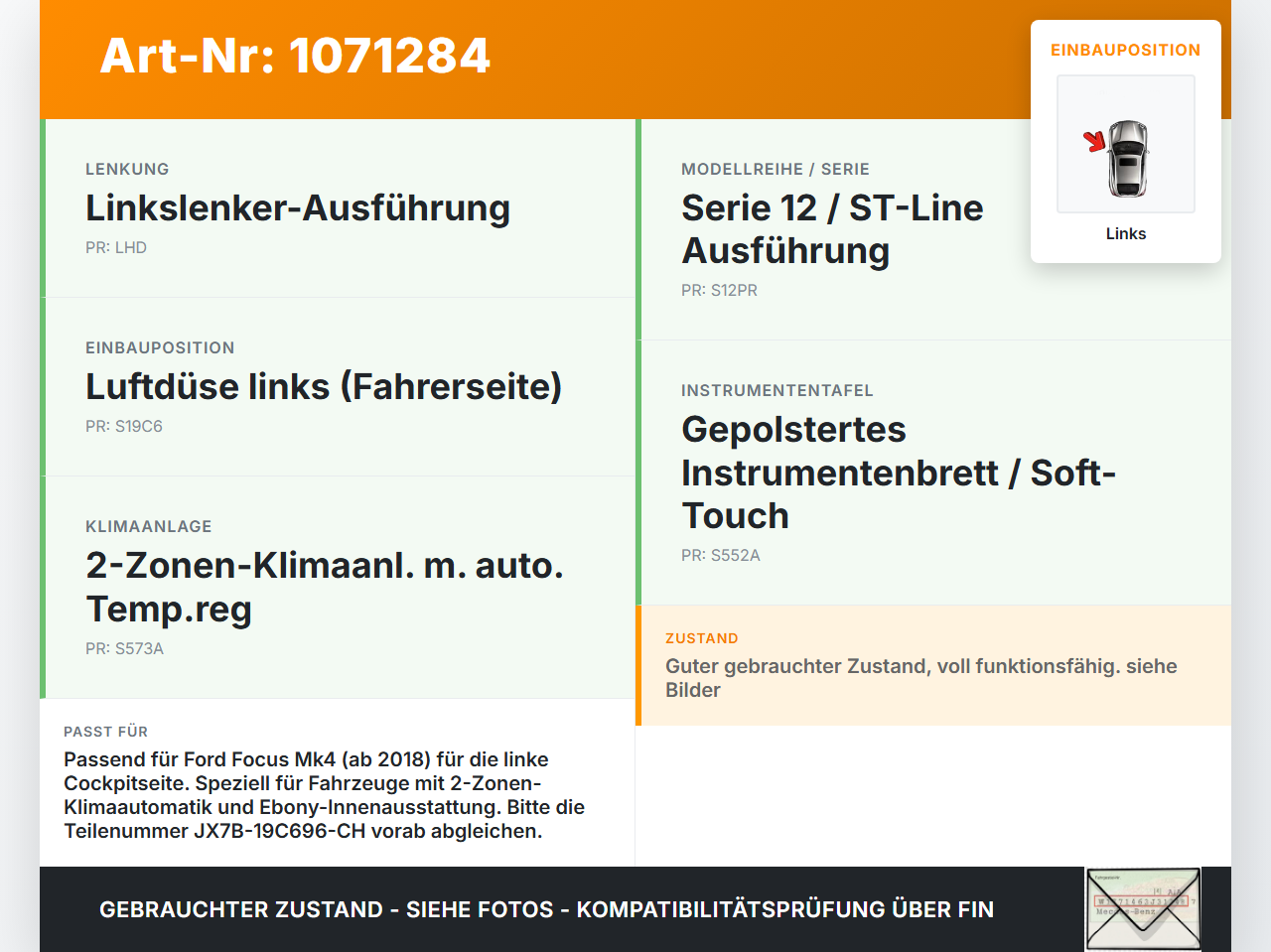Click the KLIMAANLAGE label
Viewport: 1271px width, 952px height.
click(x=149, y=526)
